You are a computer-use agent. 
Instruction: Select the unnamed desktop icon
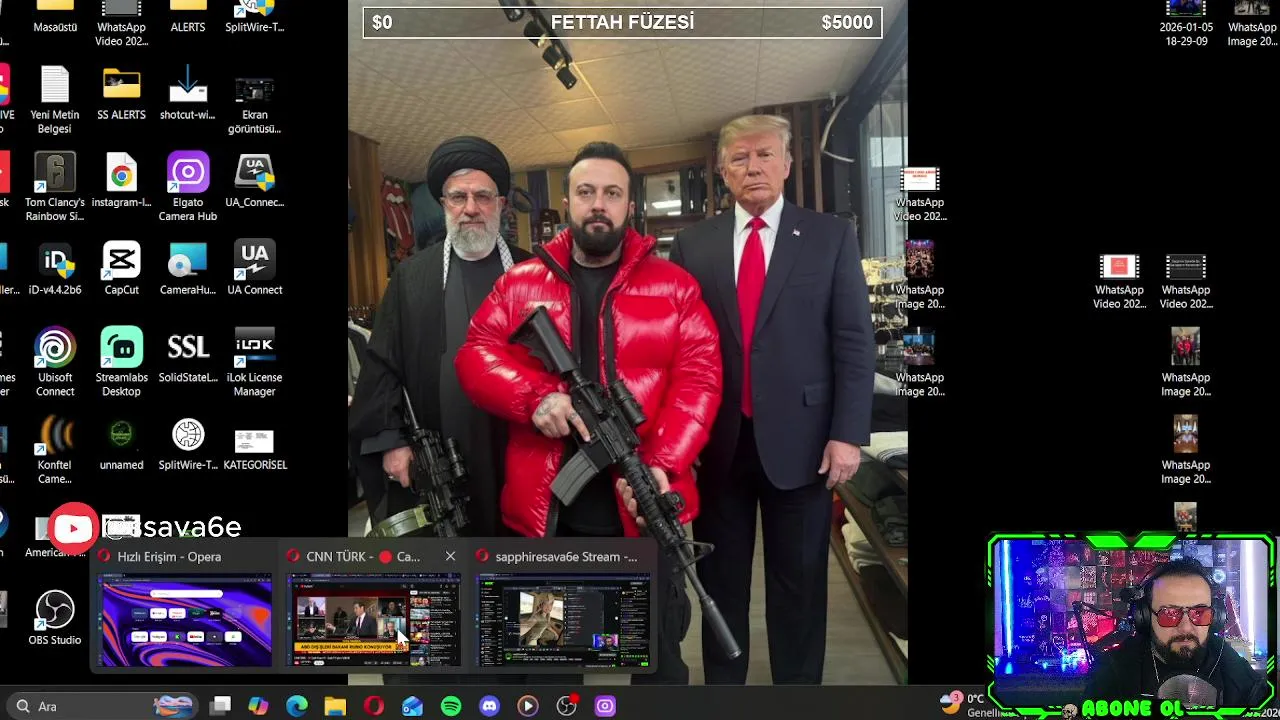pyautogui.click(x=121, y=444)
